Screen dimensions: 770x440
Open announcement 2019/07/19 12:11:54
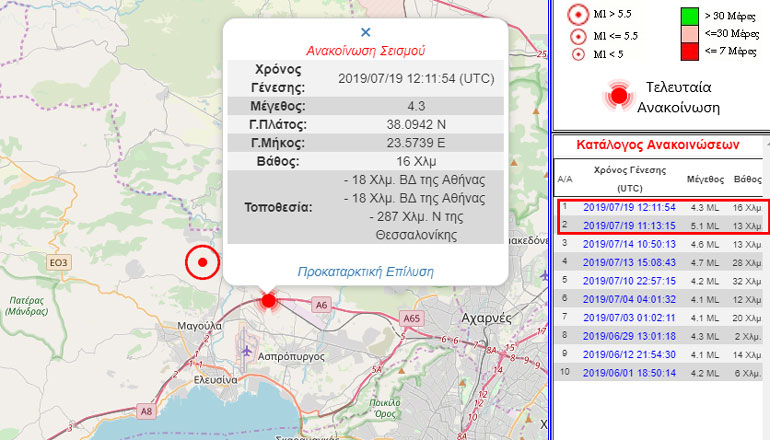point(629,208)
